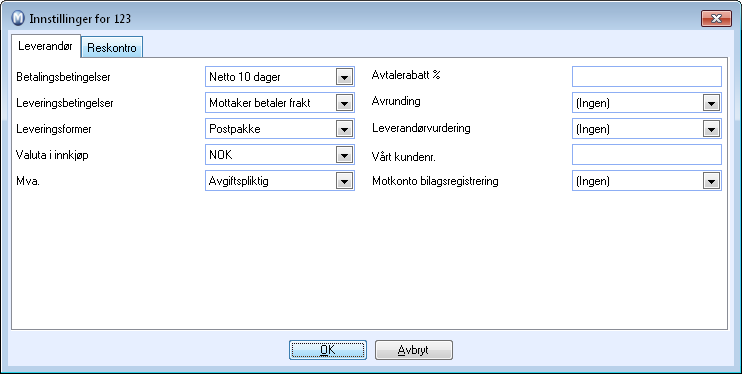Open the Leverandørvurdering dropdown arrow
742x374 pixels.
pyautogui.click(x=711, y=129)
